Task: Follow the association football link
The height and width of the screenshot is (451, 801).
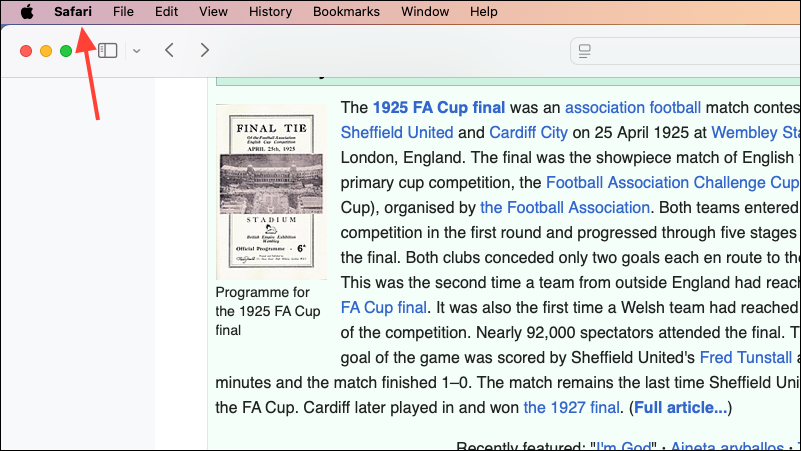Action: (x=633, y=107)
